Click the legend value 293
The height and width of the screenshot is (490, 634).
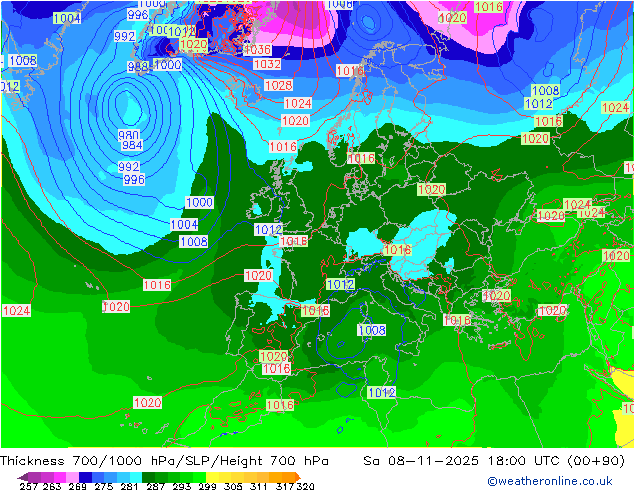coord(181,486)
